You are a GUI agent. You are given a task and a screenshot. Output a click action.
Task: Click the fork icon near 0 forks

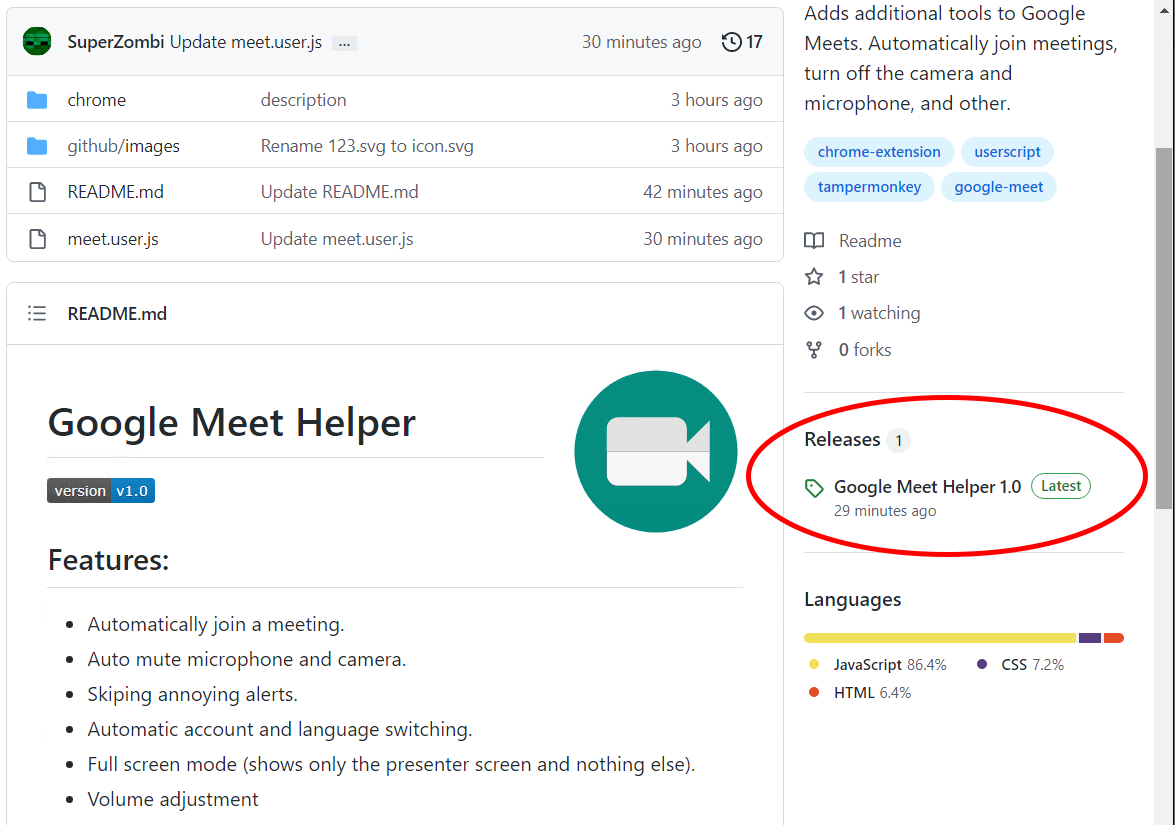[814, 349]
